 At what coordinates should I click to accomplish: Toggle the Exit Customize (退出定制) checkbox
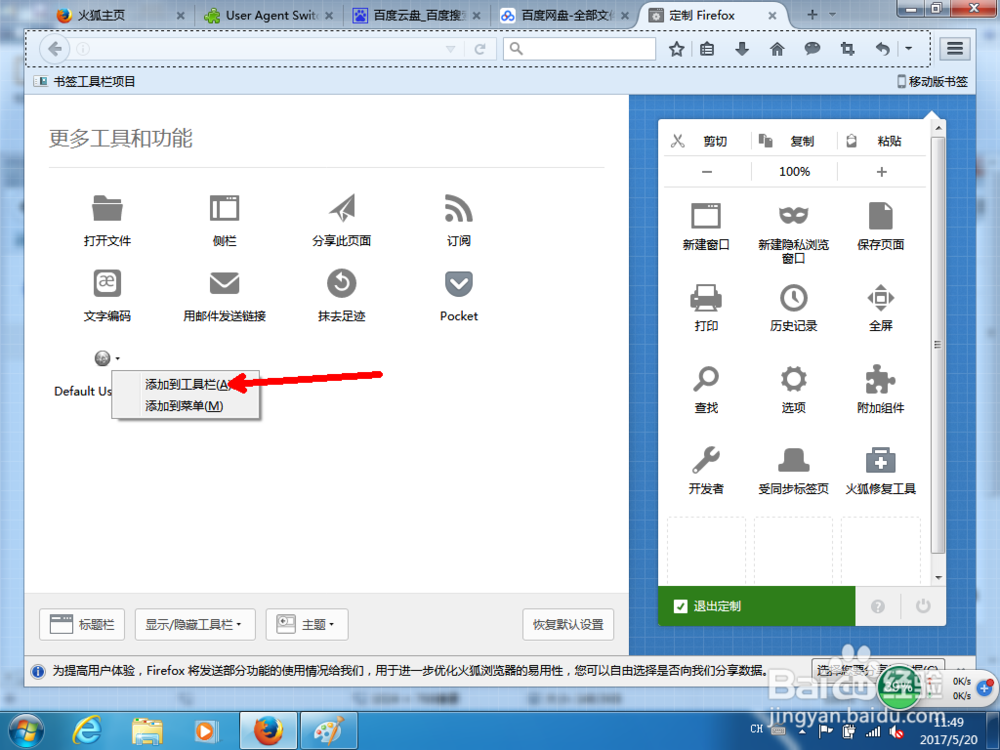pyautogui.click(x=680, y=606)
